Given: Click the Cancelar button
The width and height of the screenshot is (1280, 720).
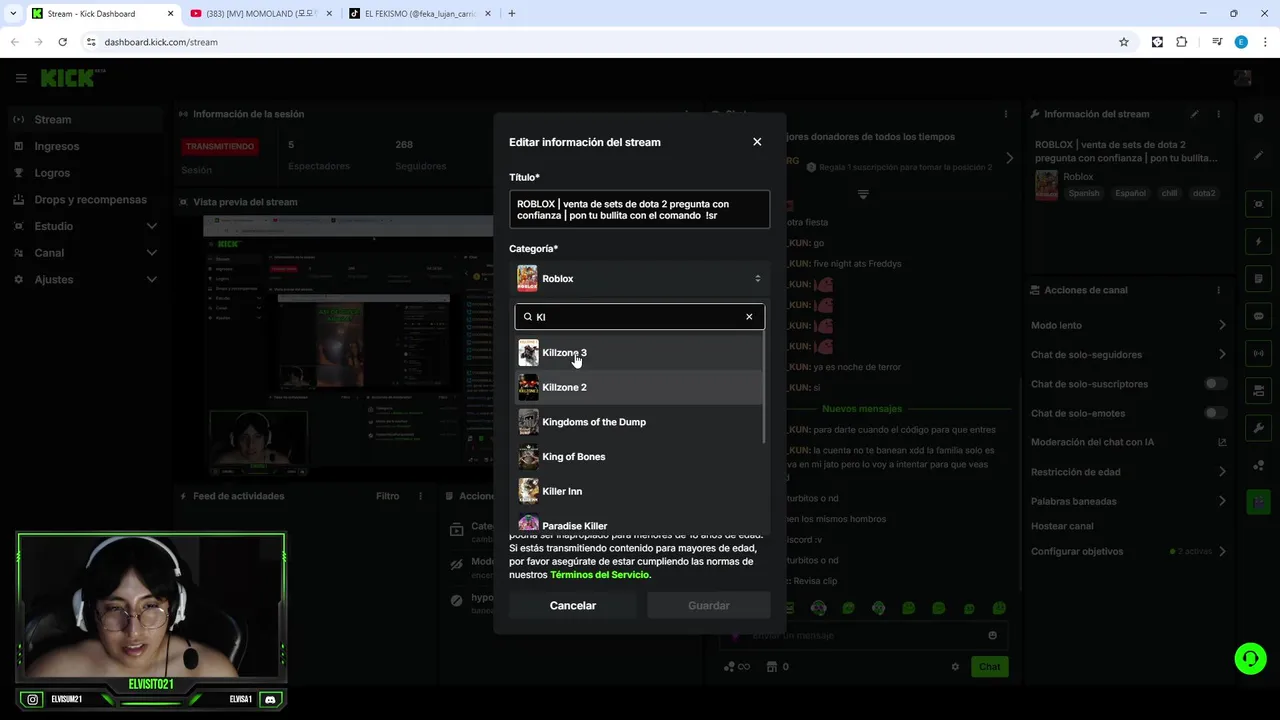Looking at the screenshot, I should [573, 606].
